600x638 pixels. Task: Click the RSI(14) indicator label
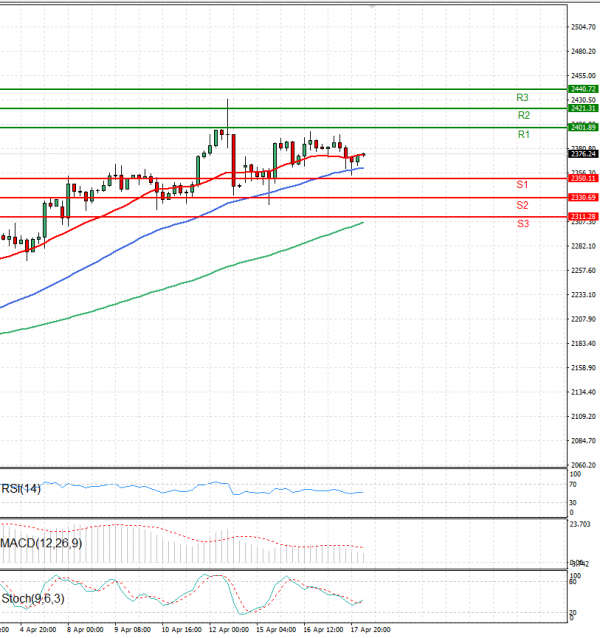(21, 488)
